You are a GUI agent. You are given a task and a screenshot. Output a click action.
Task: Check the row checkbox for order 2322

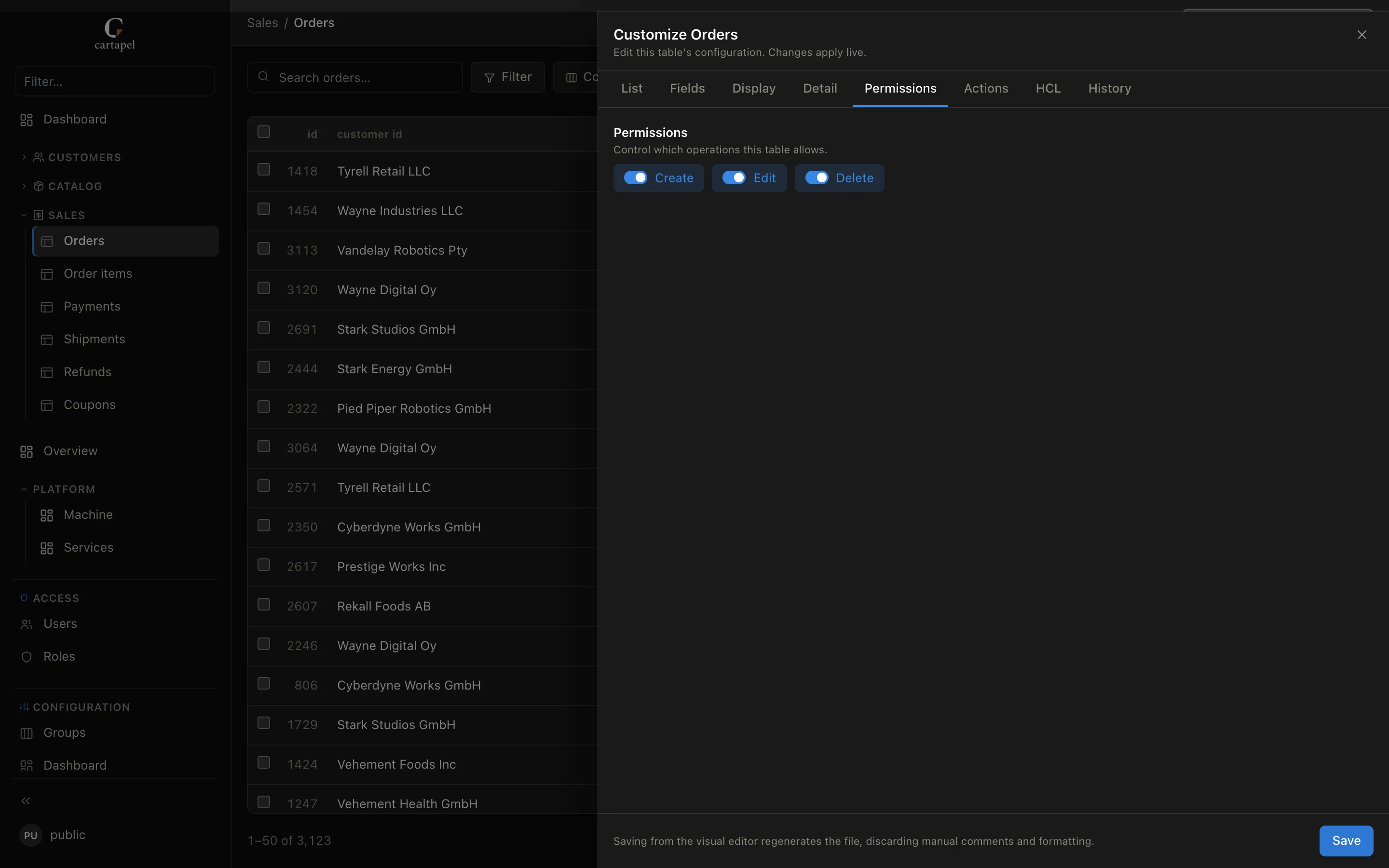[264, 407]
